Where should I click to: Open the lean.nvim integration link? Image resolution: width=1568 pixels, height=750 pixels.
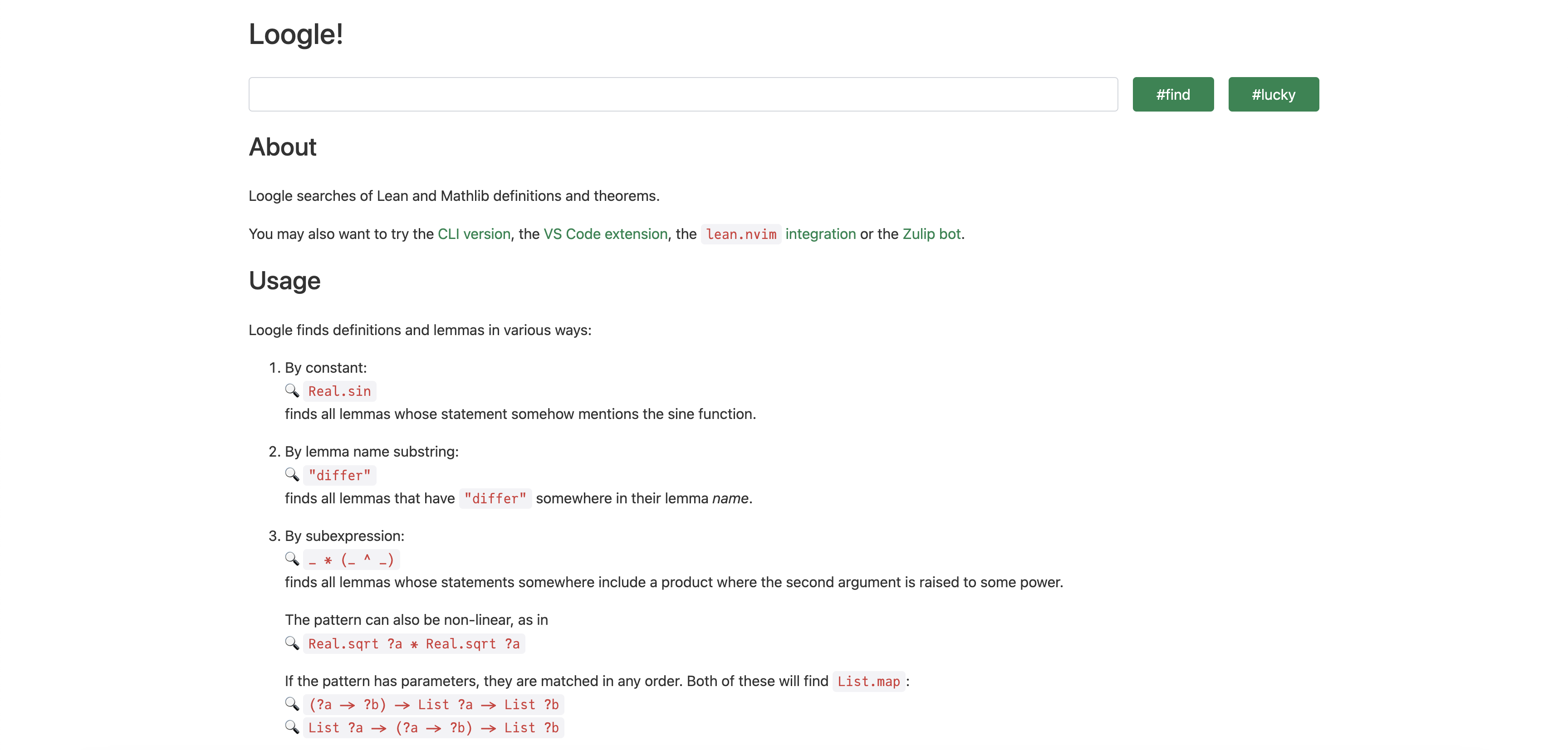pos(779,234)
